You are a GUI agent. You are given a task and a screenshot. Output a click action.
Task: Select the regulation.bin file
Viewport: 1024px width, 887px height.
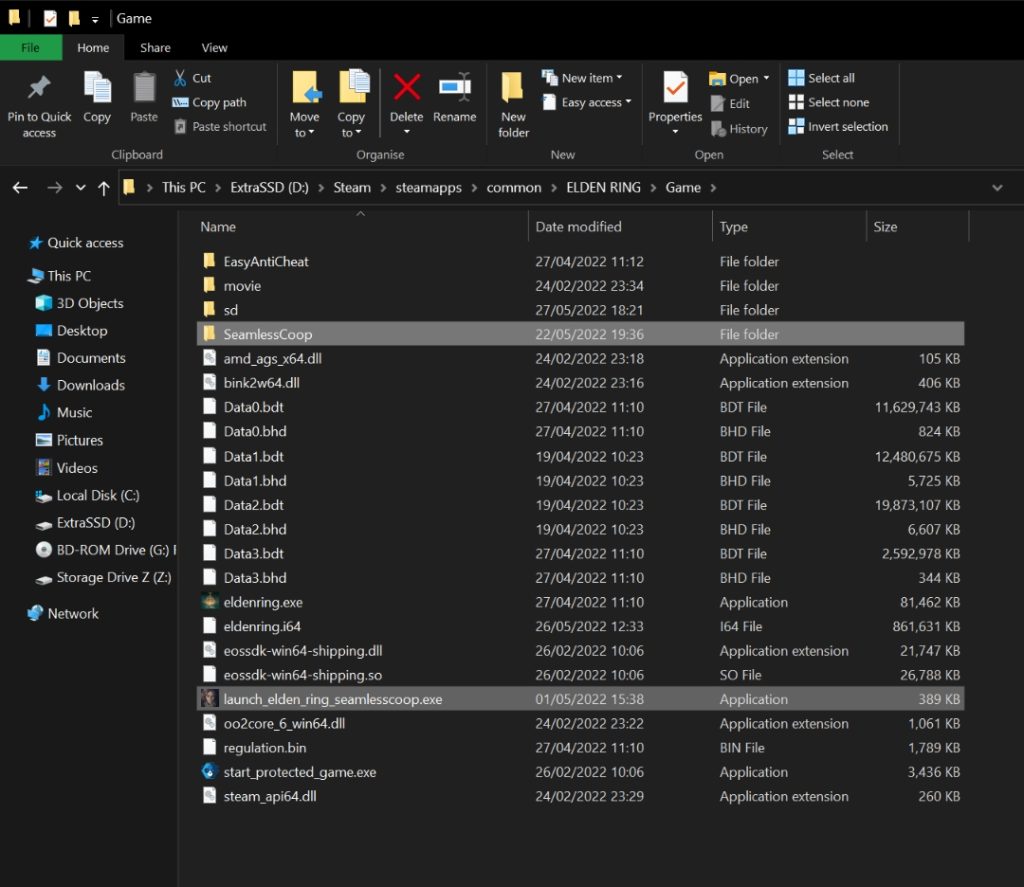point(580,748)
